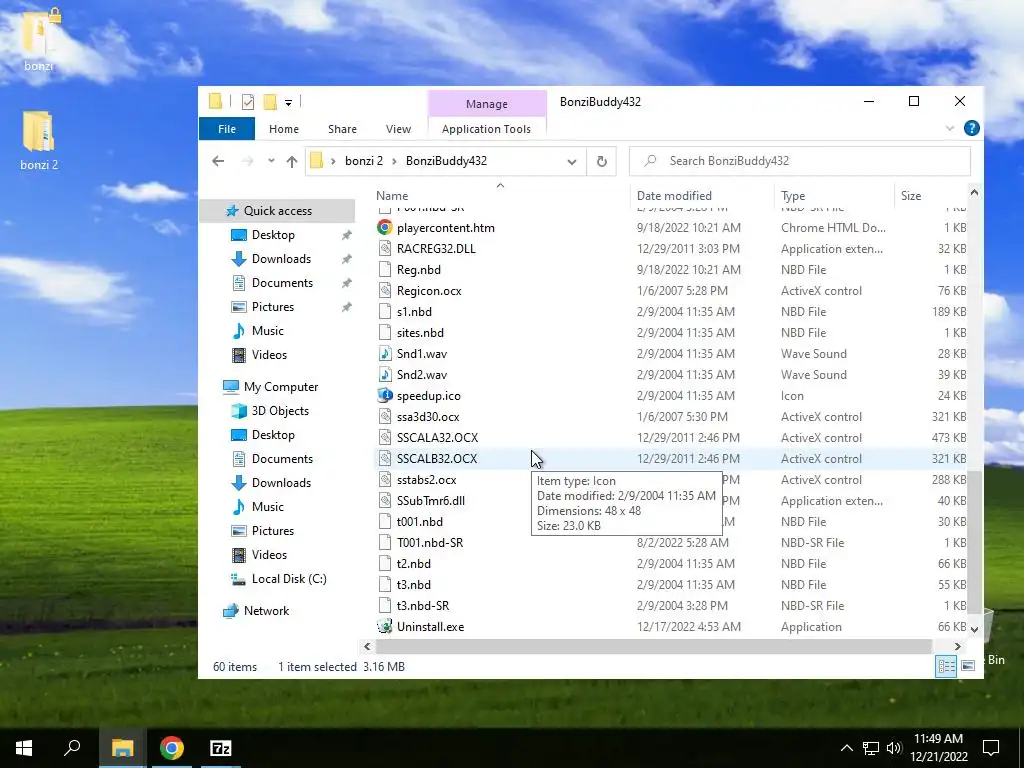Open Music under Quick access

(x=267, y=331)
